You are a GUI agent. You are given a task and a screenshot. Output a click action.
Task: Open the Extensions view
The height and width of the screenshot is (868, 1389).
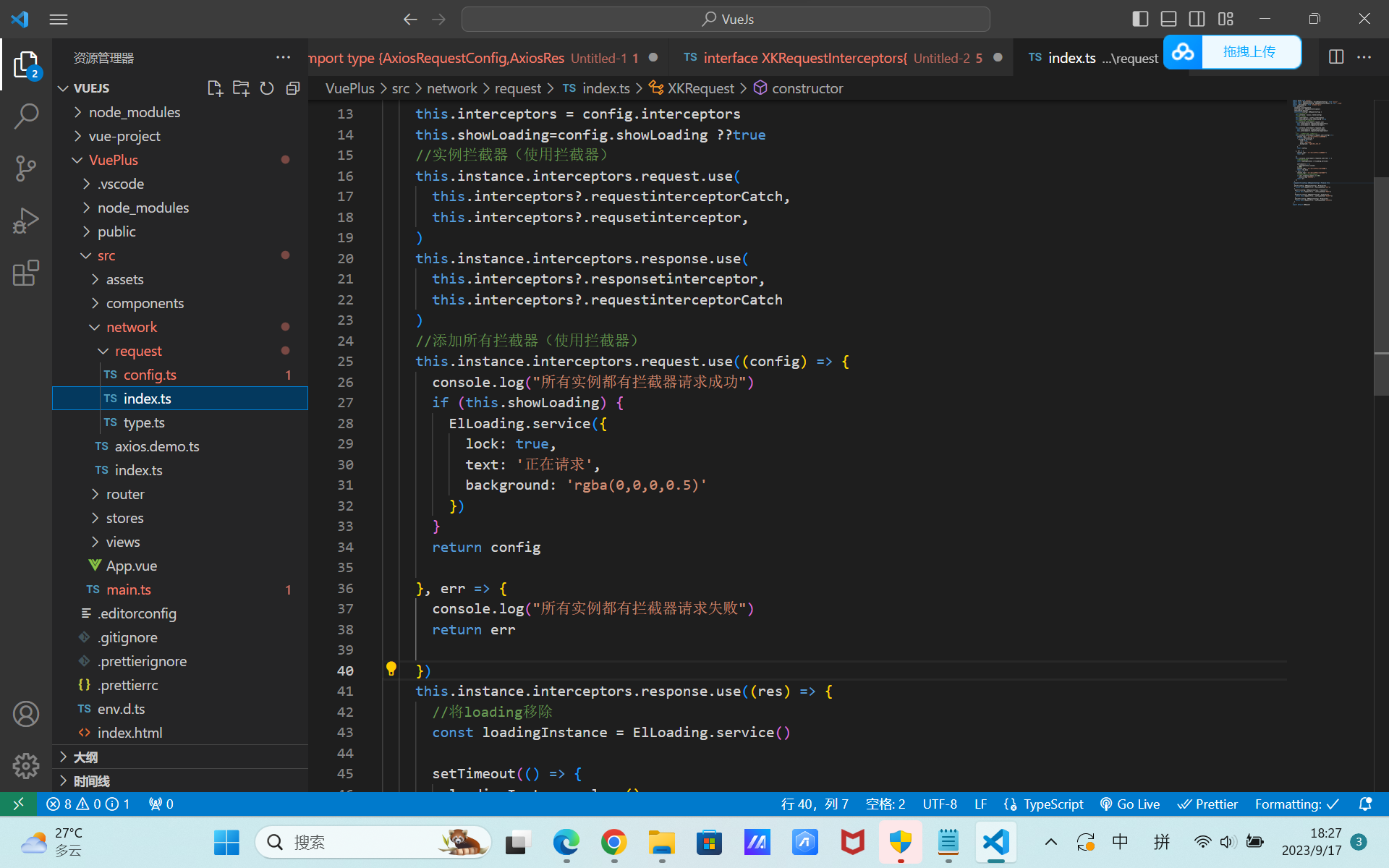[26, 273]
